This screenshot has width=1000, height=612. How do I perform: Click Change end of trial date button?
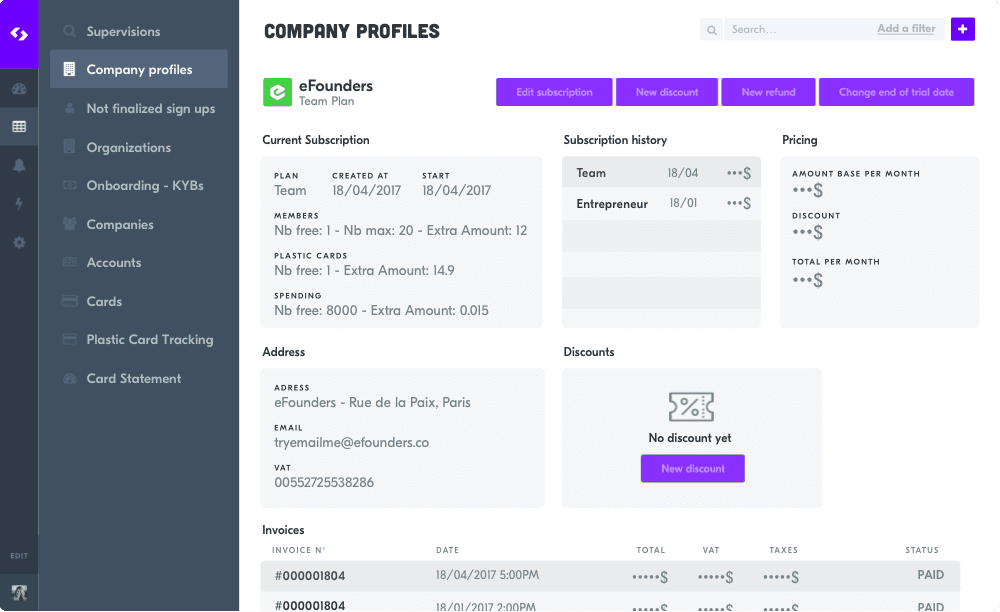point(896,92)
